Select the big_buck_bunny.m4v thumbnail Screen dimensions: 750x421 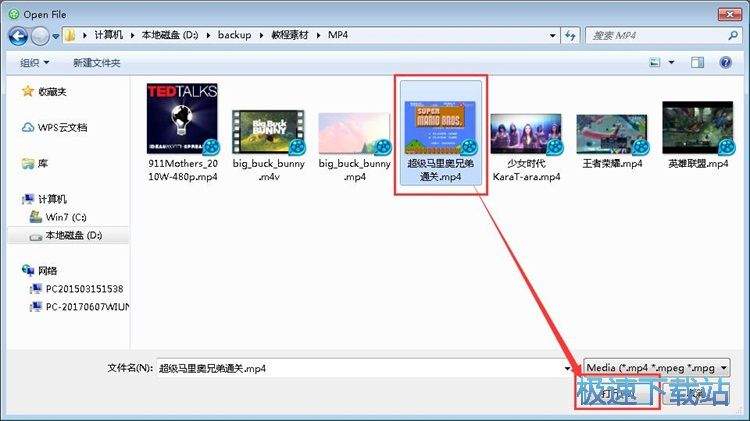pos(269,132)
